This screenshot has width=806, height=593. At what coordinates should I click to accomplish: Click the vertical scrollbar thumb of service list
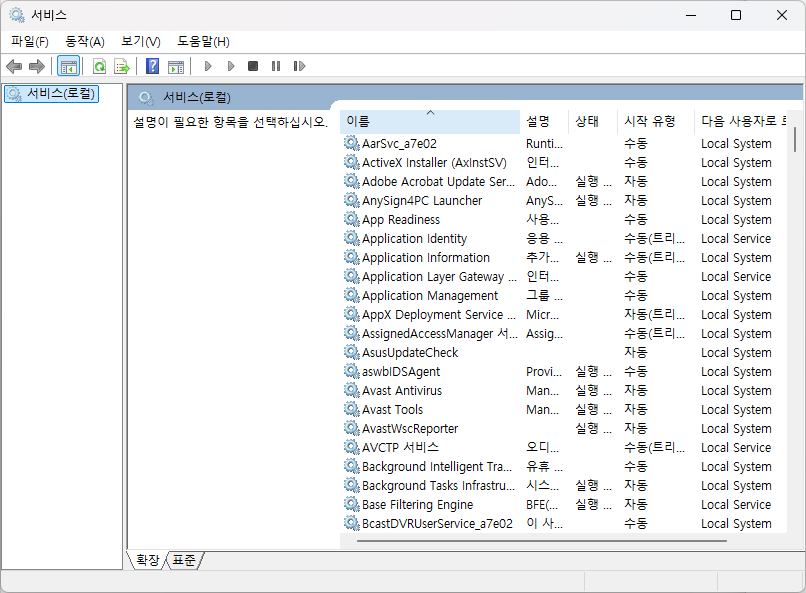click(x=795, y=139)
